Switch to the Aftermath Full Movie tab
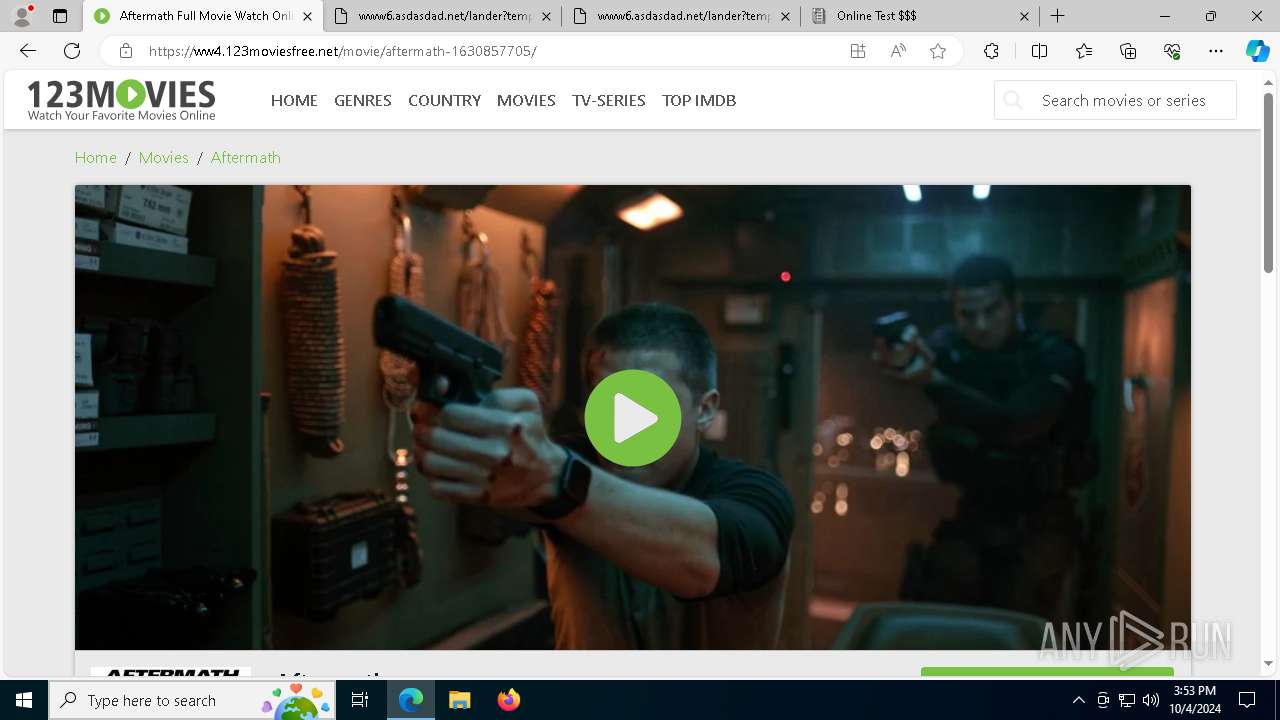 203,16
